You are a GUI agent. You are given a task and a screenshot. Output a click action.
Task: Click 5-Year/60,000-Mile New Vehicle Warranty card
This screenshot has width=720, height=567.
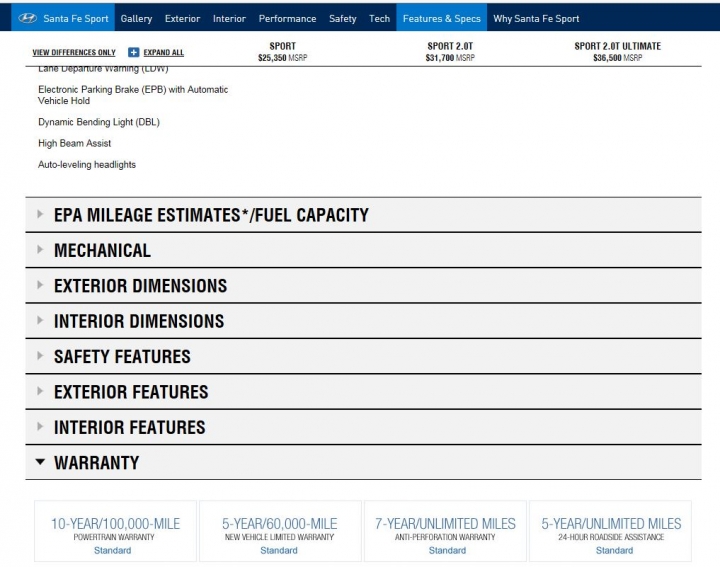point(280,531)
